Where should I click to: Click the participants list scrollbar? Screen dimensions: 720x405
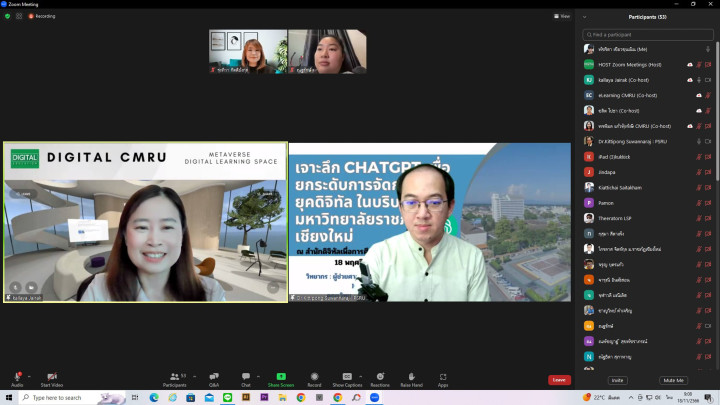717,110
